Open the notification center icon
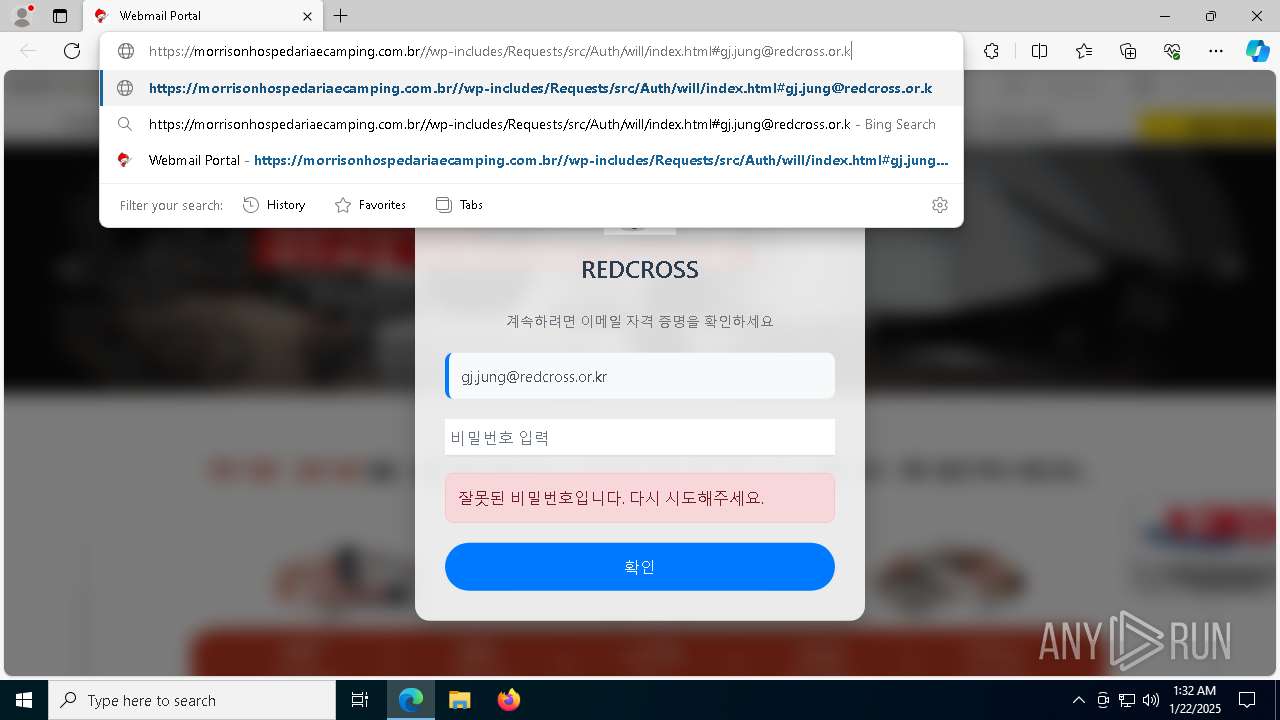1280x720 pixels. pos(1247,700)
